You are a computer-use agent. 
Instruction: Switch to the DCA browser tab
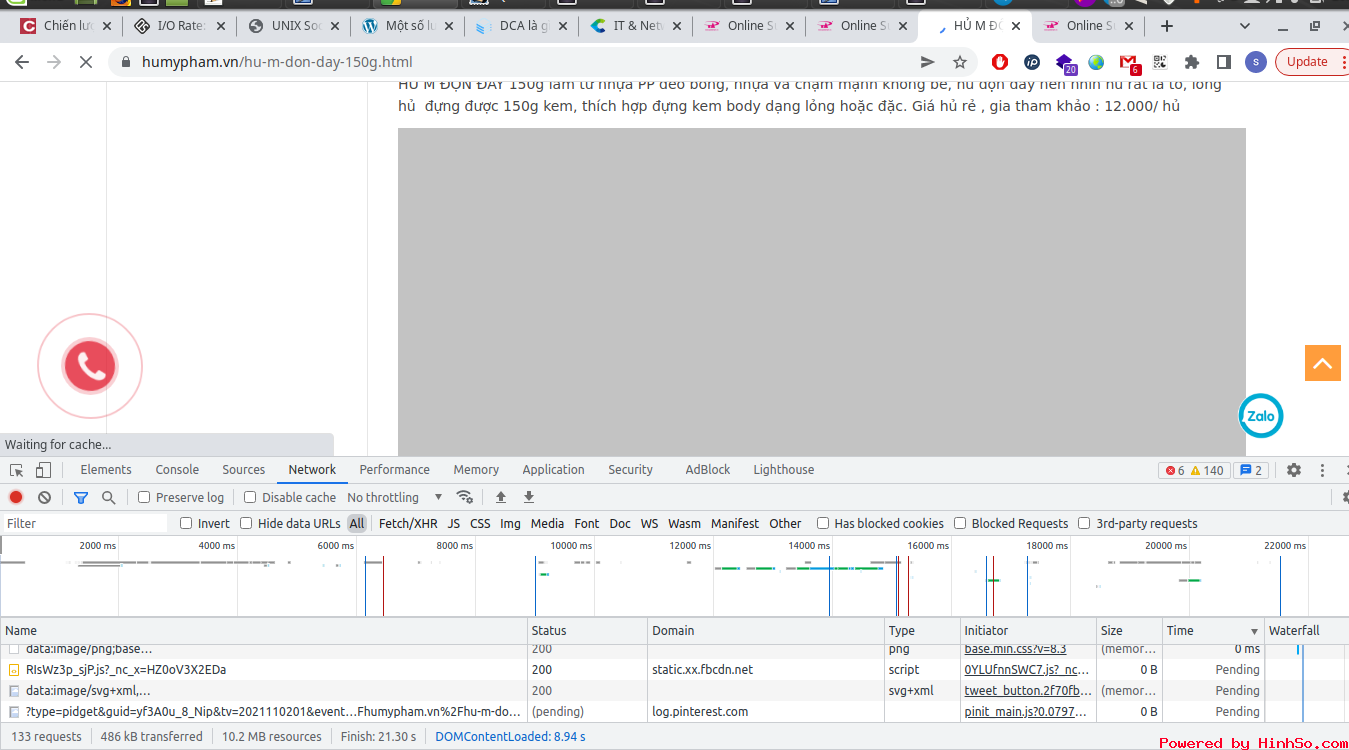pyautogui.click(x=520, y=26)
